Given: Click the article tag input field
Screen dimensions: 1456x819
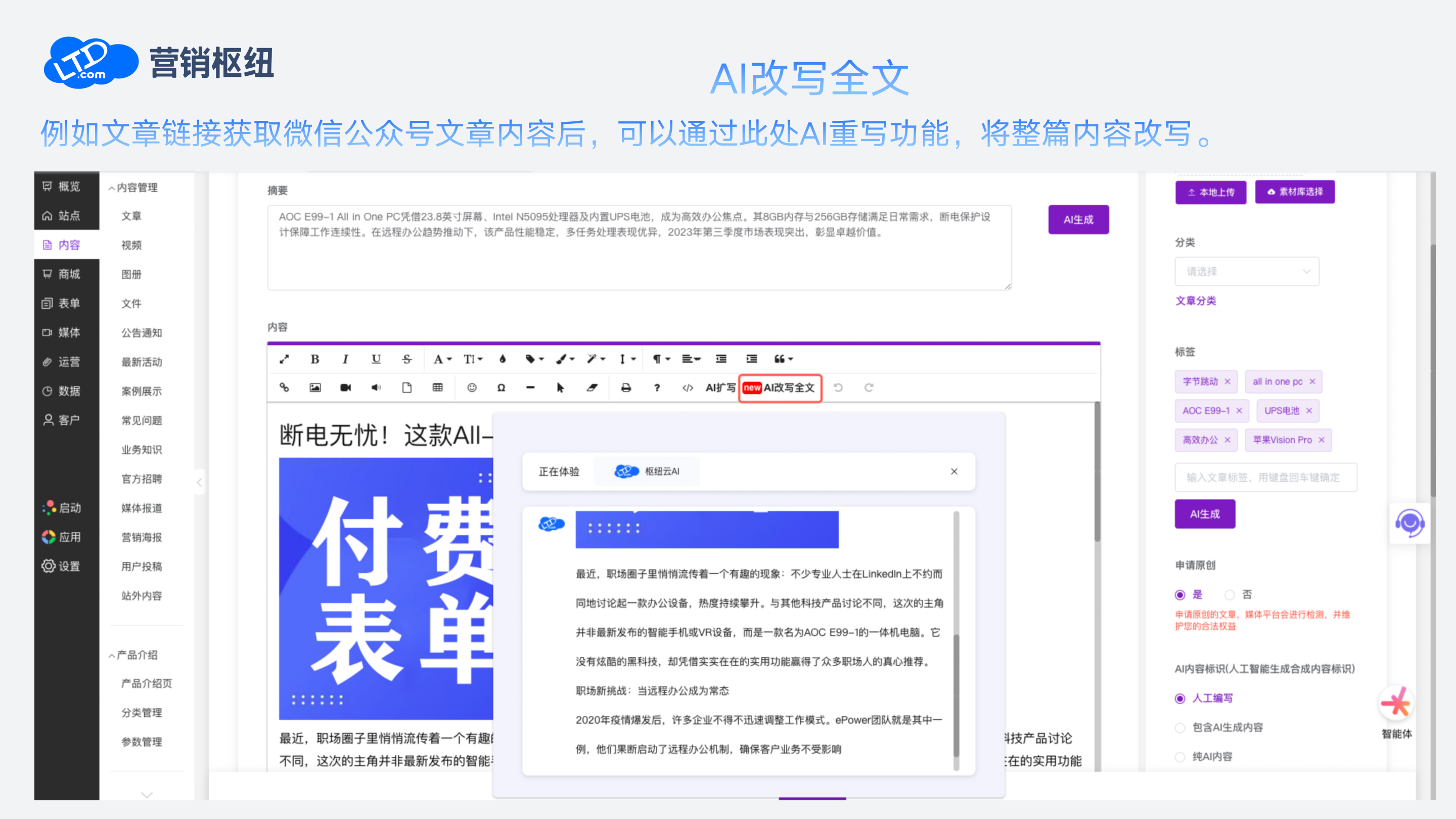Looking at the screenshot, I should tap(1265, 478).
